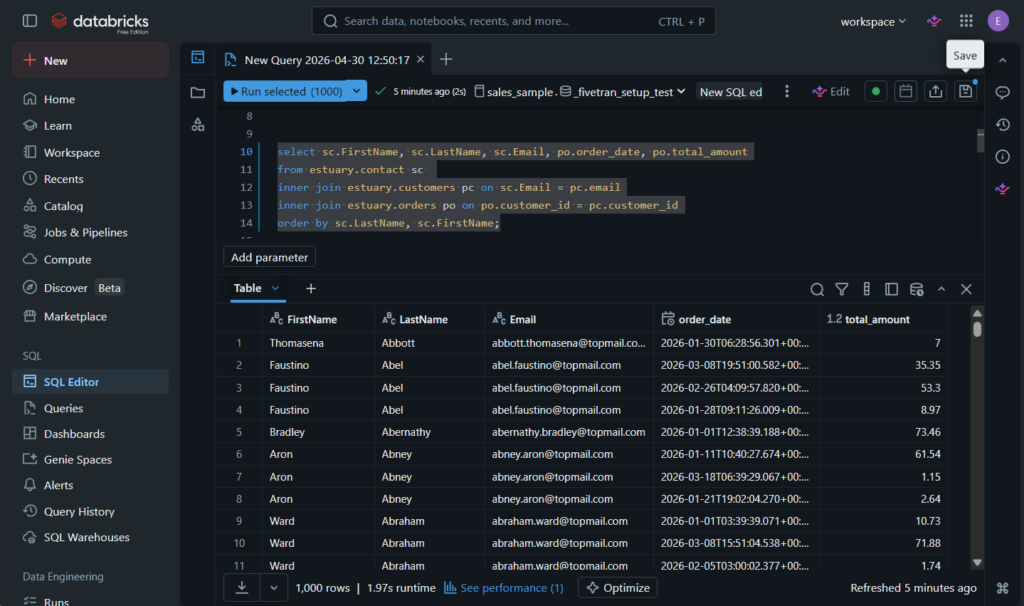Open the Databricks Assistant sparkle icon in top bar
The image size is (1024, 606).
pos(934,21)
